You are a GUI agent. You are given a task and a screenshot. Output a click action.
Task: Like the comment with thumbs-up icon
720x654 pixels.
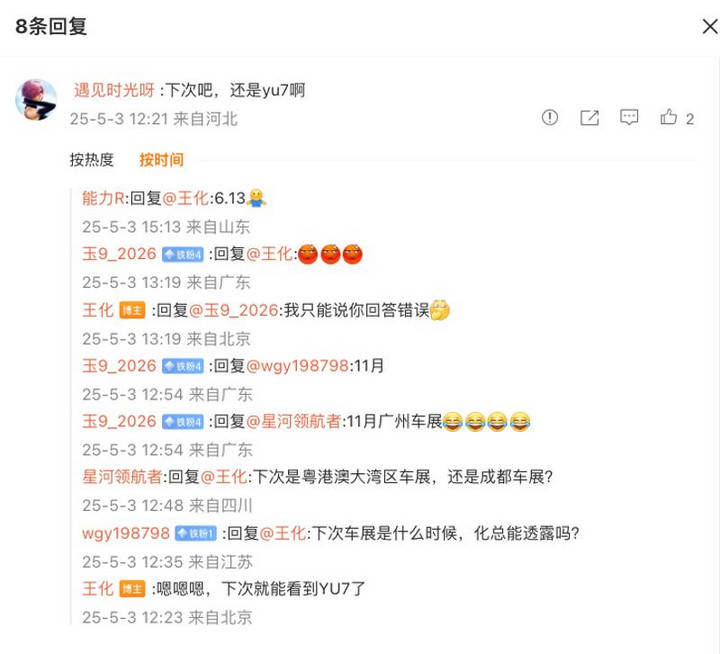pyautogui.click(x=668, y=117)
